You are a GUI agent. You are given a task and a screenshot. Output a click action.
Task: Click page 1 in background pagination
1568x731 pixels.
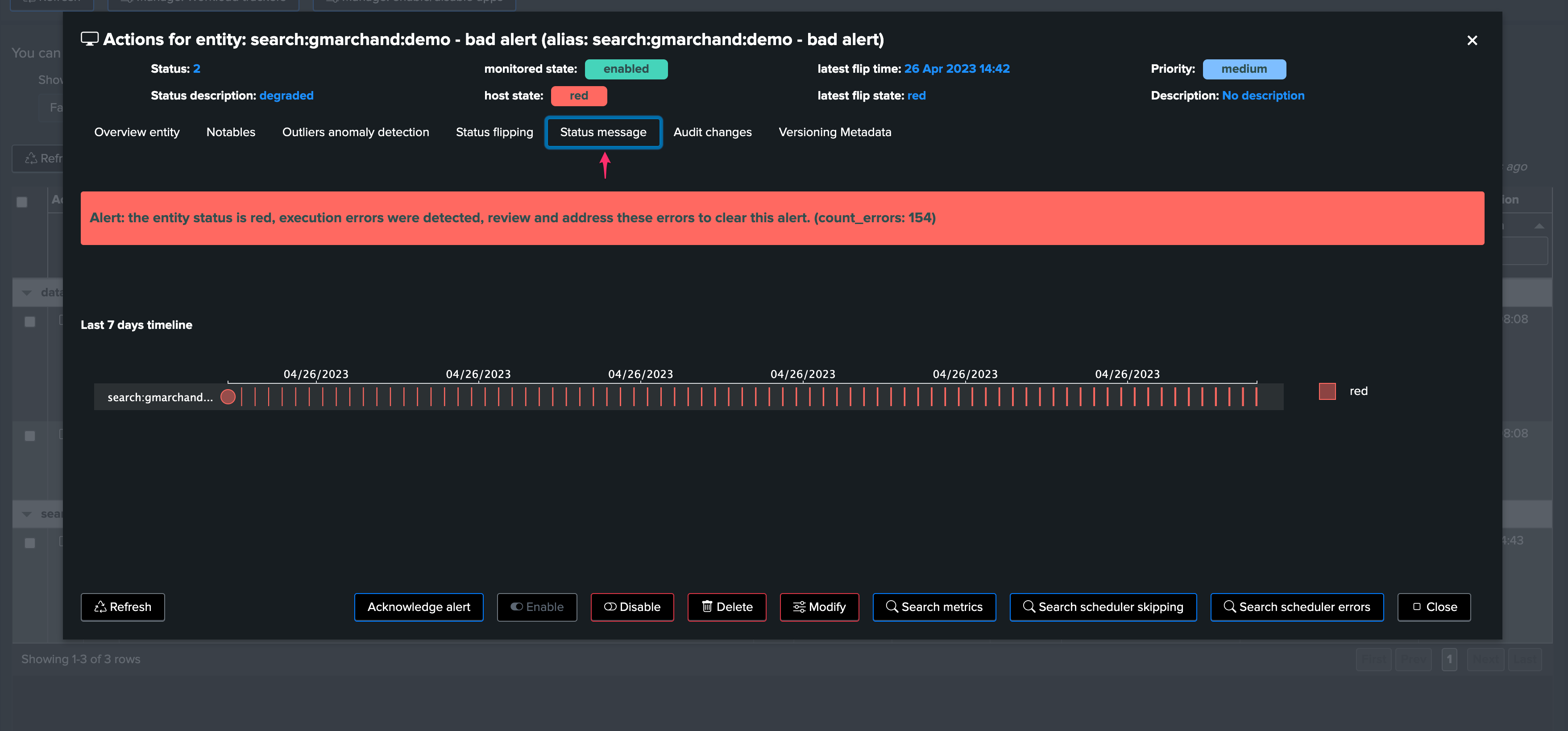point(1449,659)
